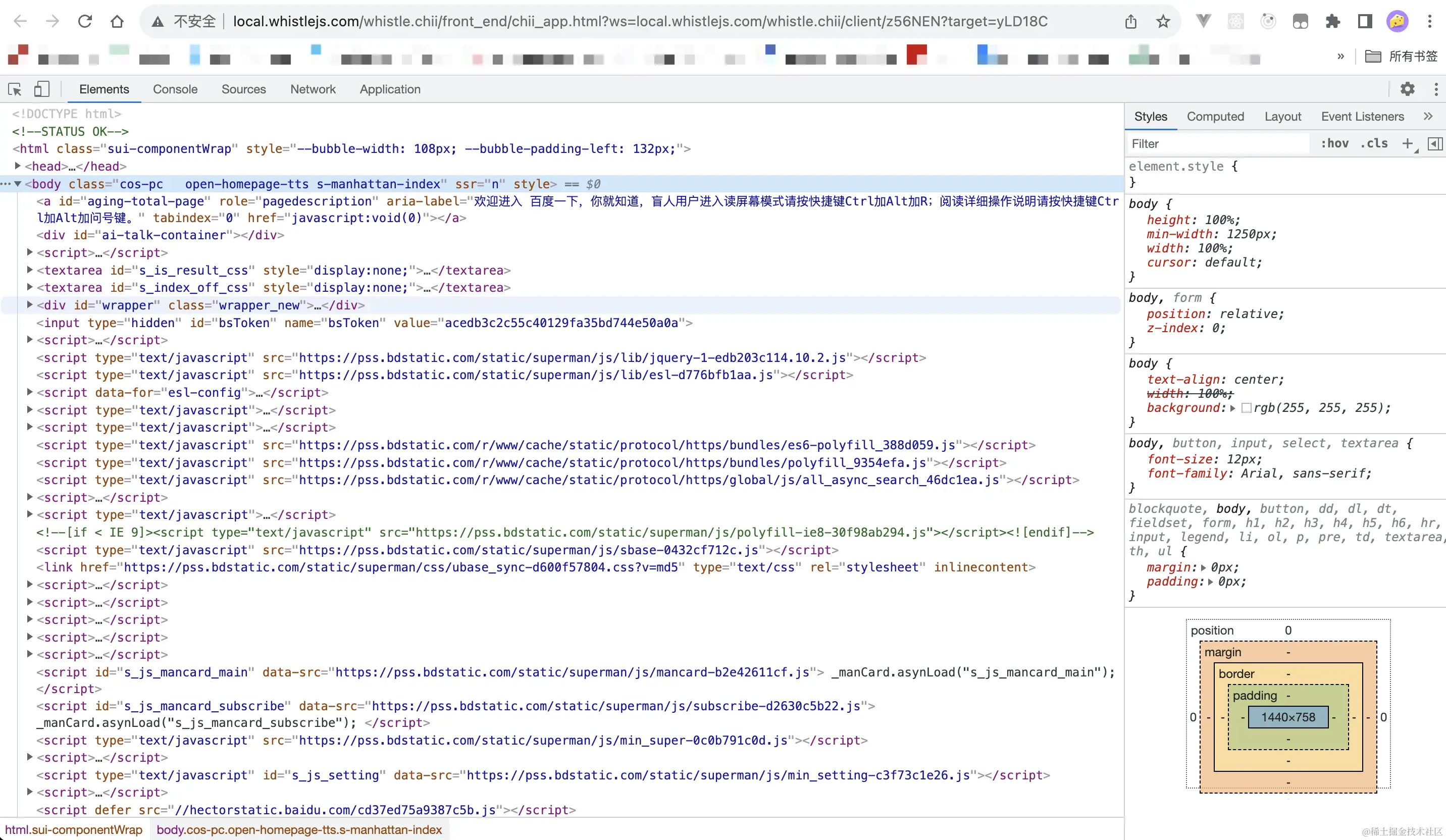This screenshot has width=1446, height=840.
Task: Select the Computed sidebar tab
Action: tap(1215, 117)
